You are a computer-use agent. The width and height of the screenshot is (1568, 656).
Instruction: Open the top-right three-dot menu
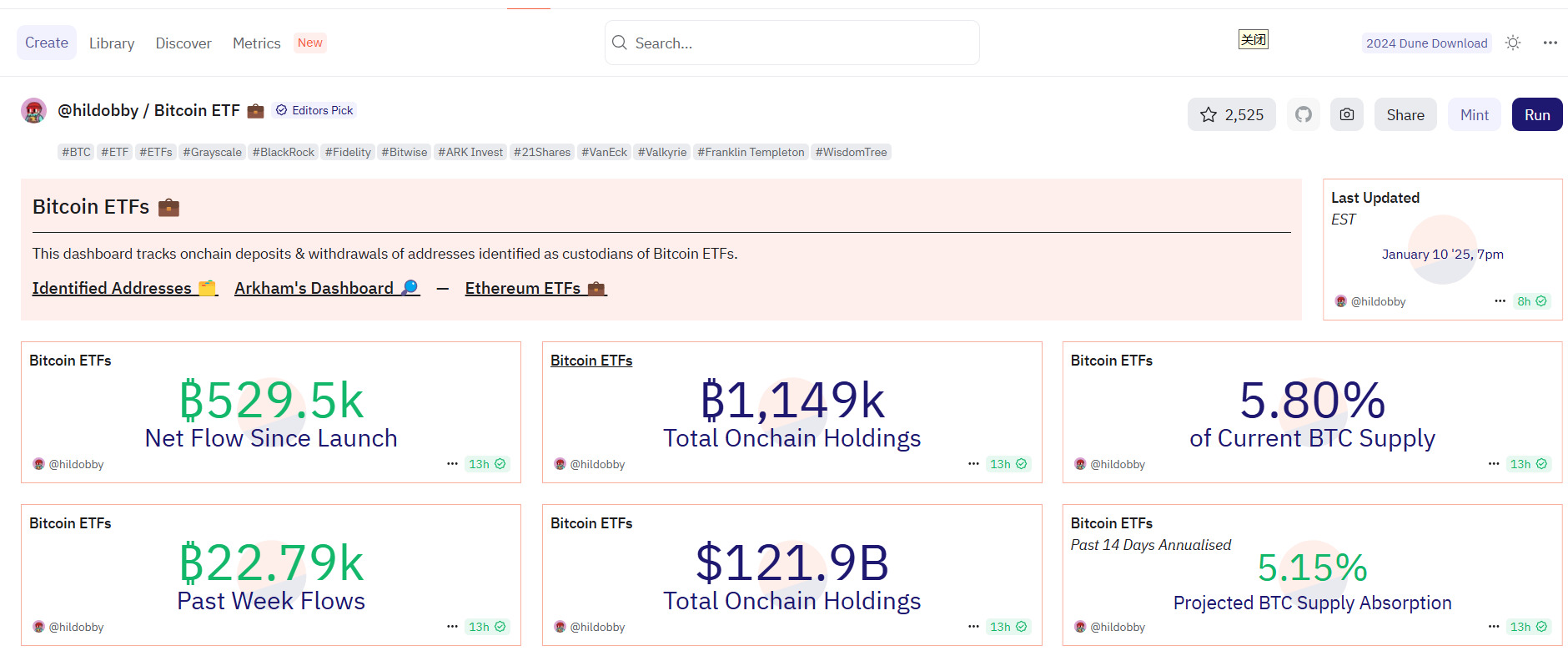[1550, 43]
